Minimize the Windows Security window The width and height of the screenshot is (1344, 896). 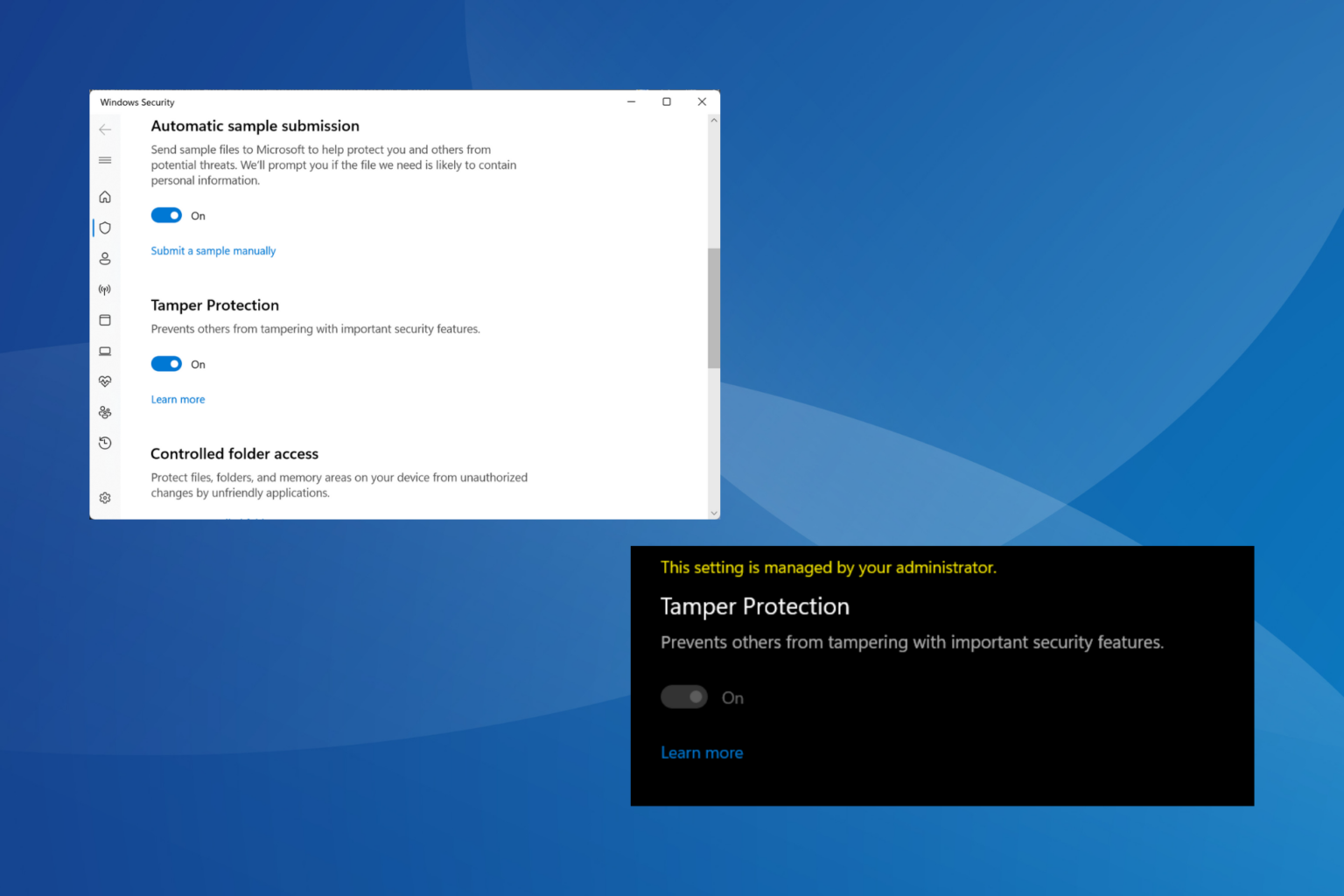coord(631,101)
